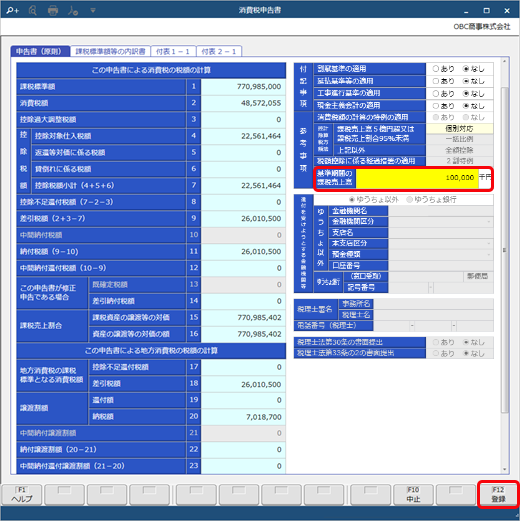Click the PDF output icon

point(73,11)
